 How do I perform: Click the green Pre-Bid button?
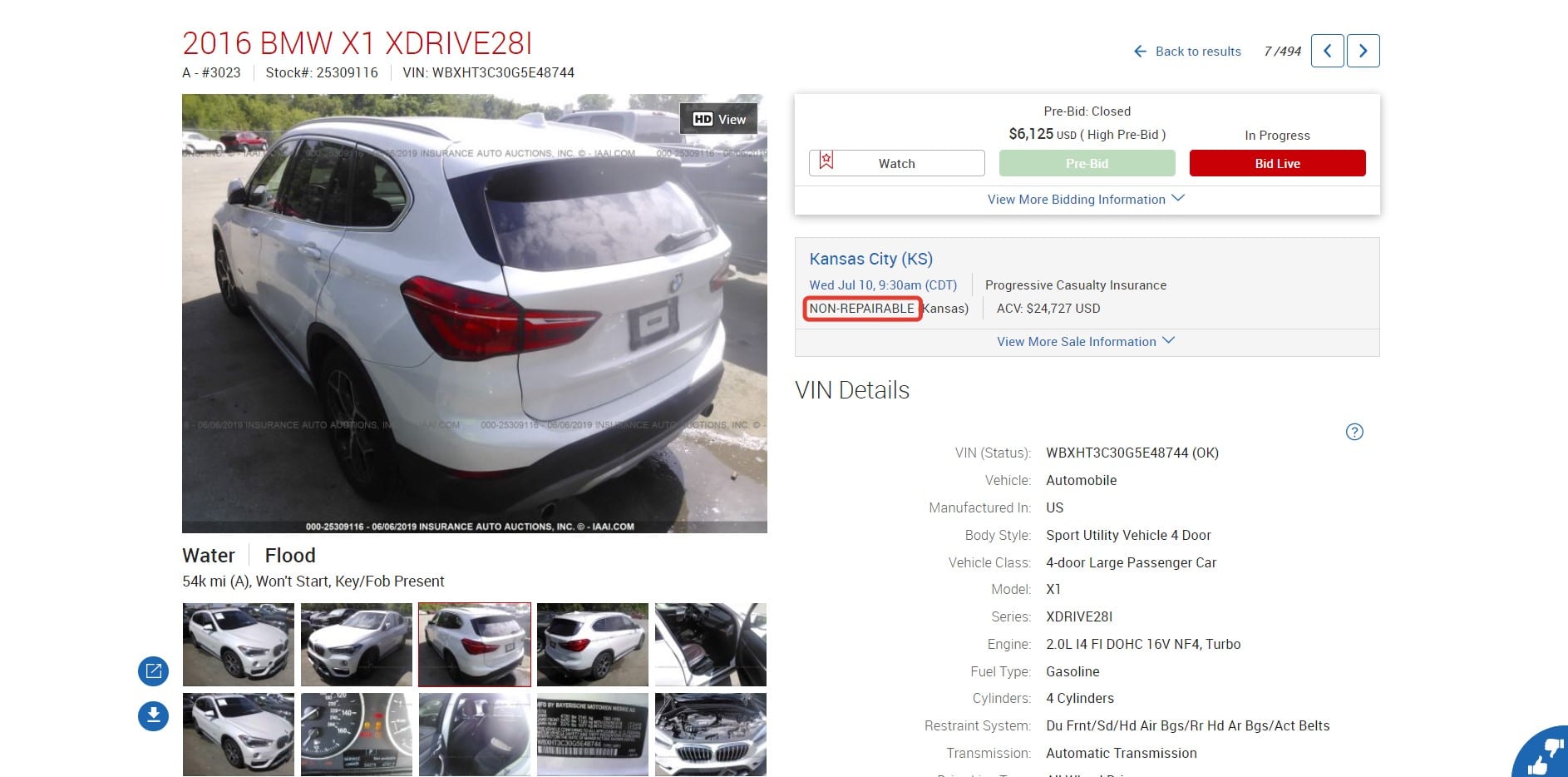1087,163
